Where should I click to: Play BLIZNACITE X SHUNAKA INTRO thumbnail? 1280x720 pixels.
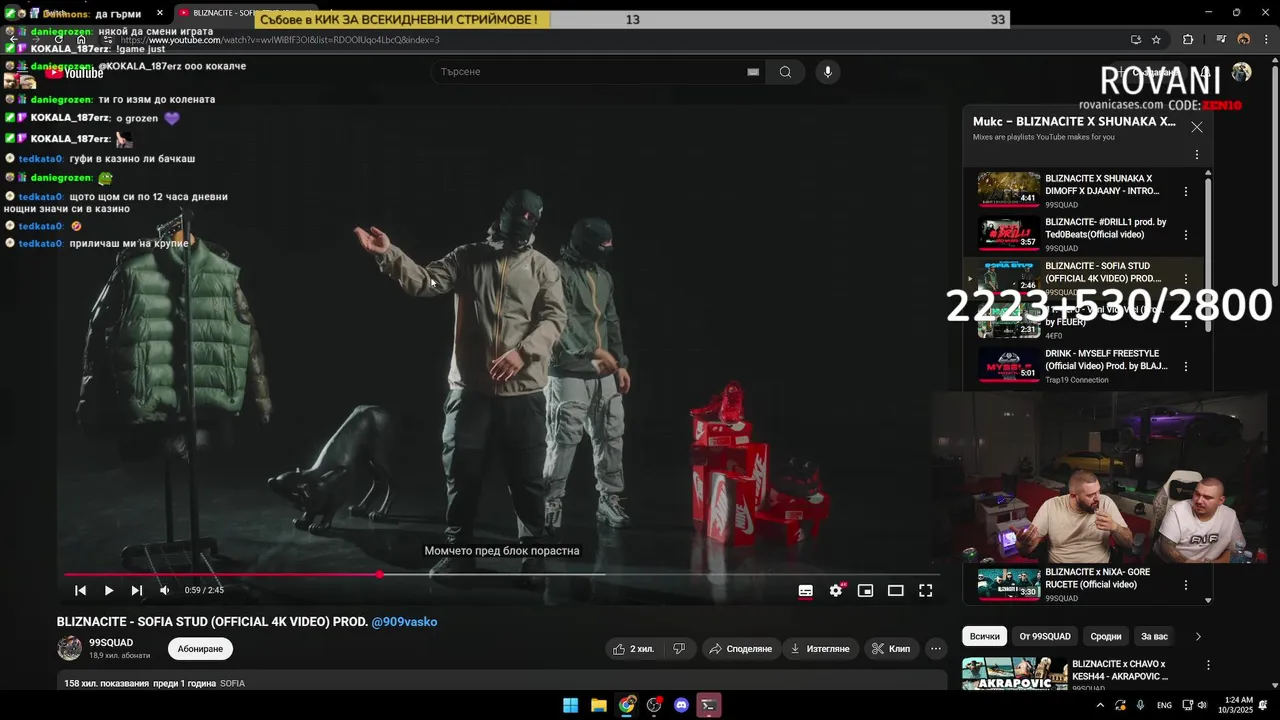1009,189
